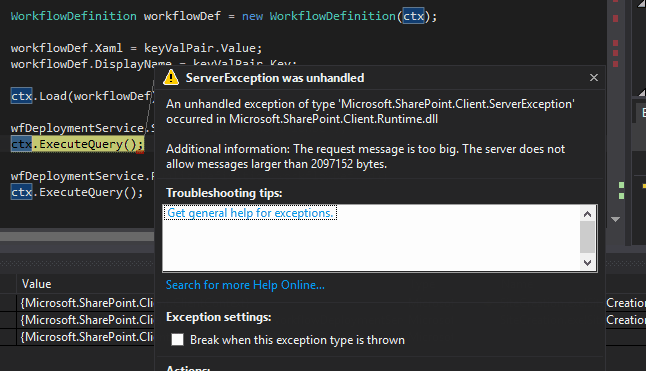Click the warning icon in exception dialog

[171, 77]
